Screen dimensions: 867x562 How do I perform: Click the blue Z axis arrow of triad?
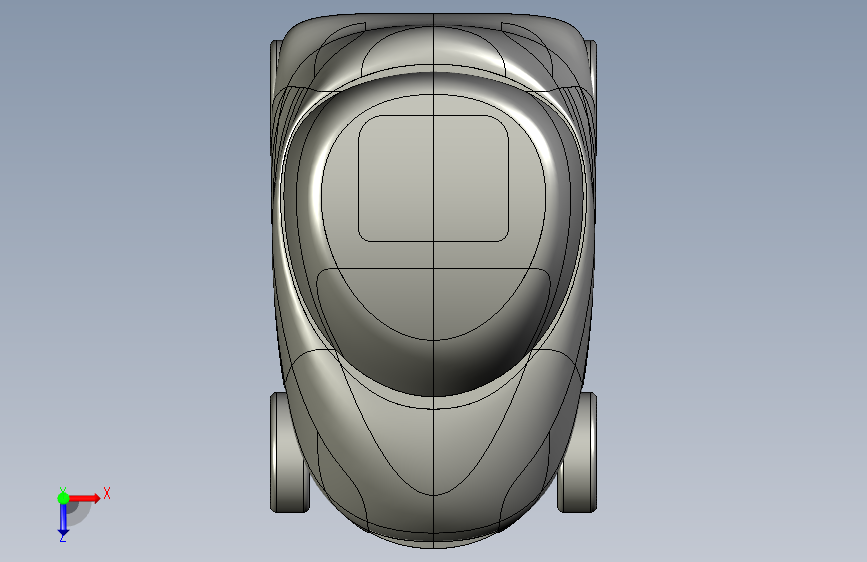[x=63, y=519]
